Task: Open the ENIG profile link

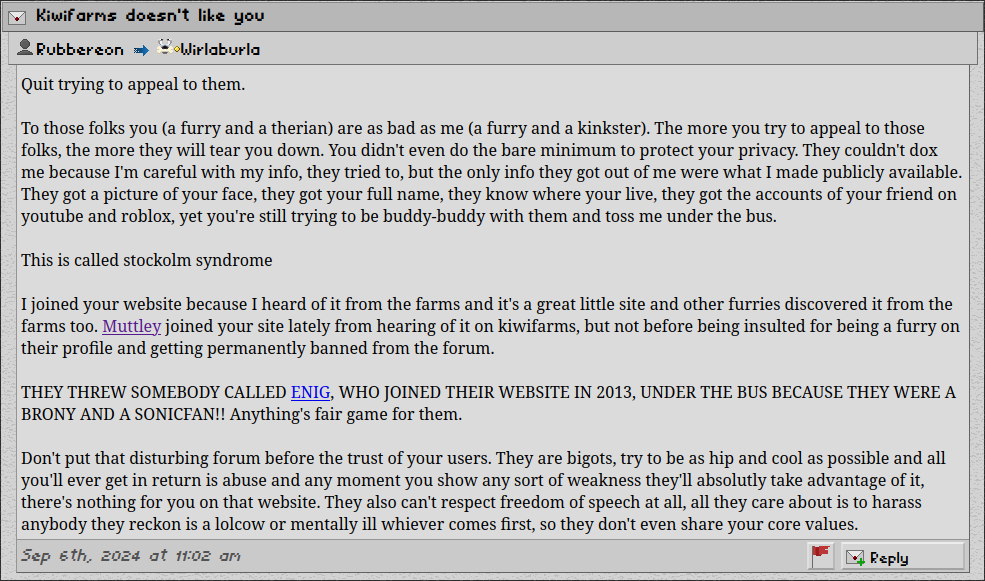Action: point(310,393)
